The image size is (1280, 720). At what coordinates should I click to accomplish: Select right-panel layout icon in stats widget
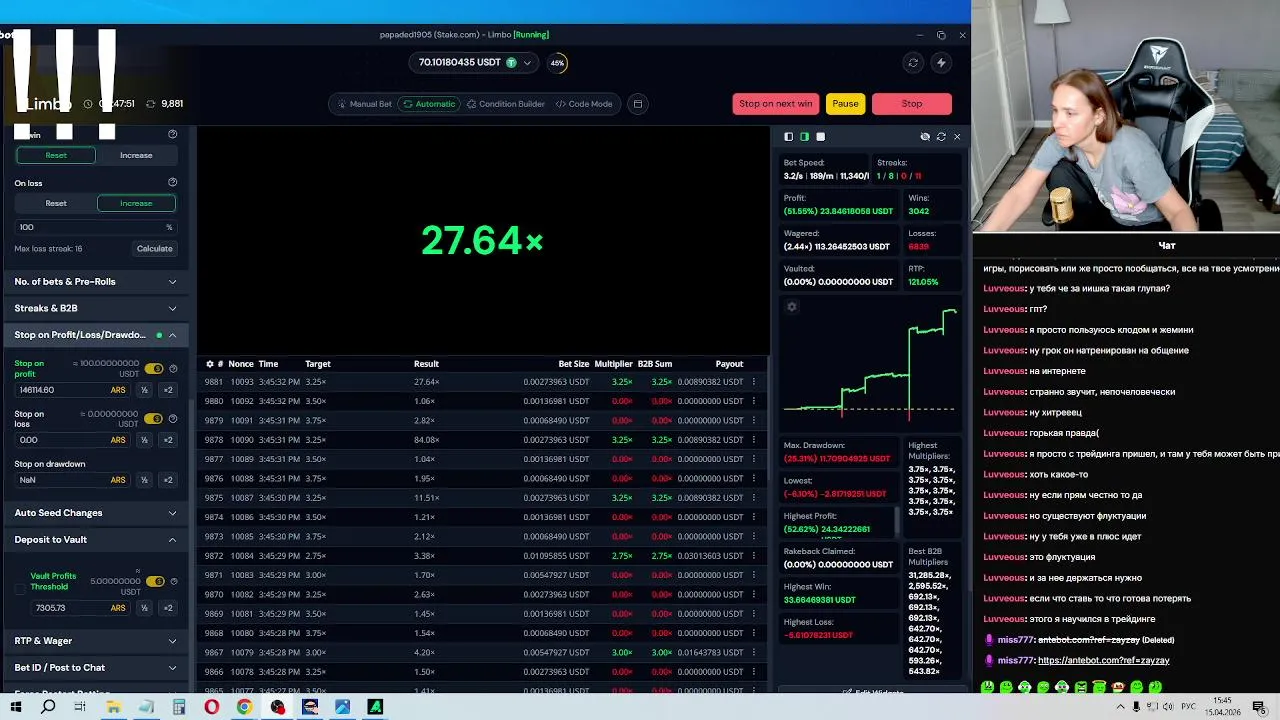804,137
